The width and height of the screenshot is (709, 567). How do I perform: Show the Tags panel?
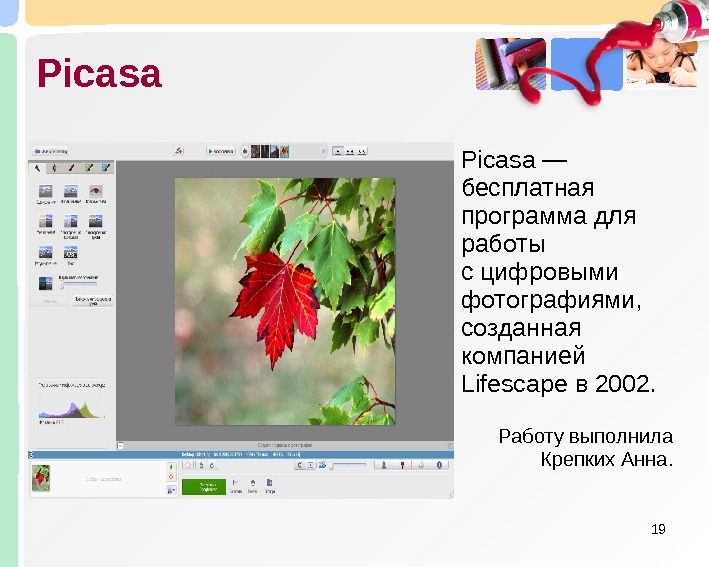421,465
